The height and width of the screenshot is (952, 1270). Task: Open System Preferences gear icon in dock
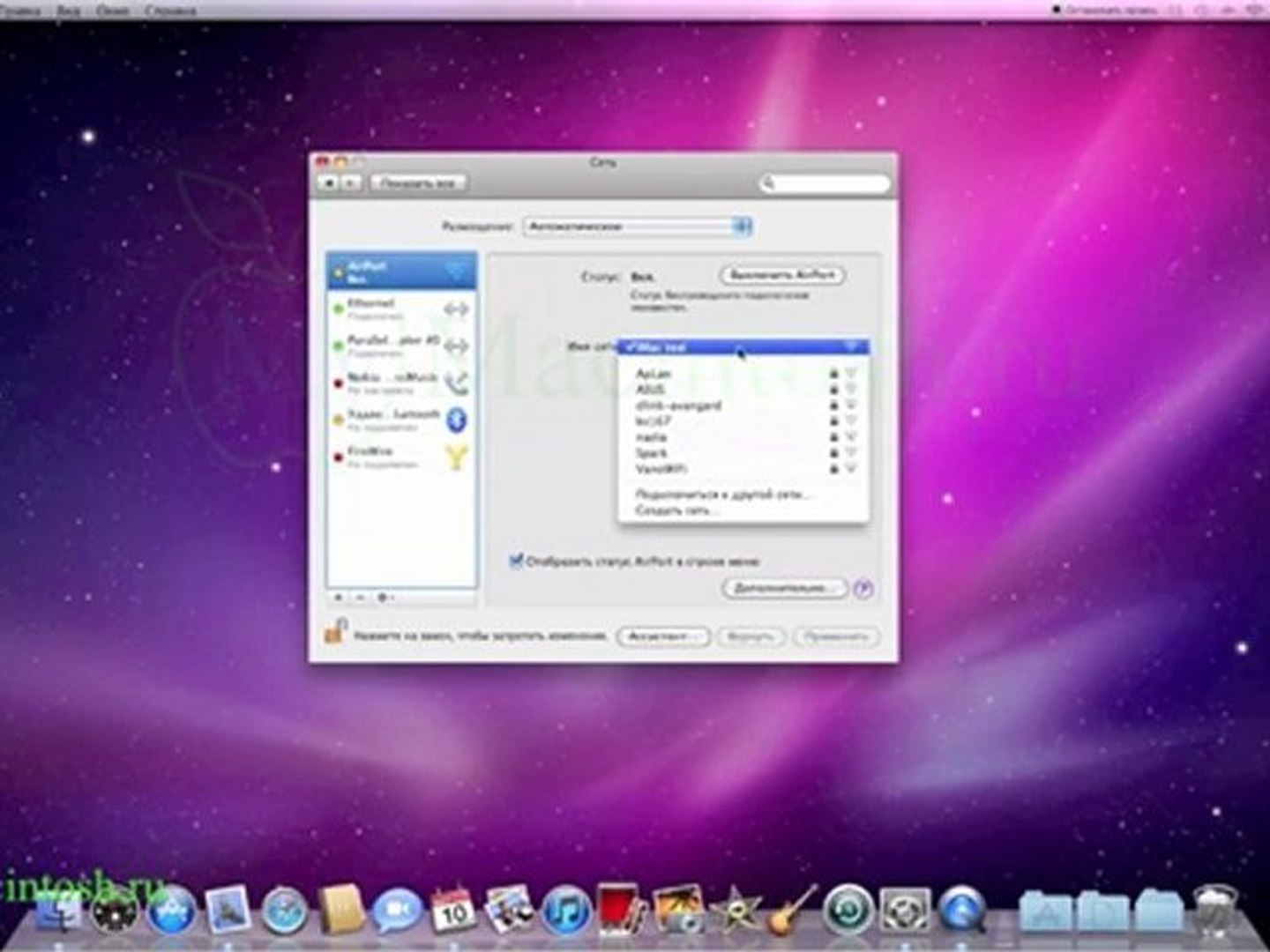coord(905,911)
